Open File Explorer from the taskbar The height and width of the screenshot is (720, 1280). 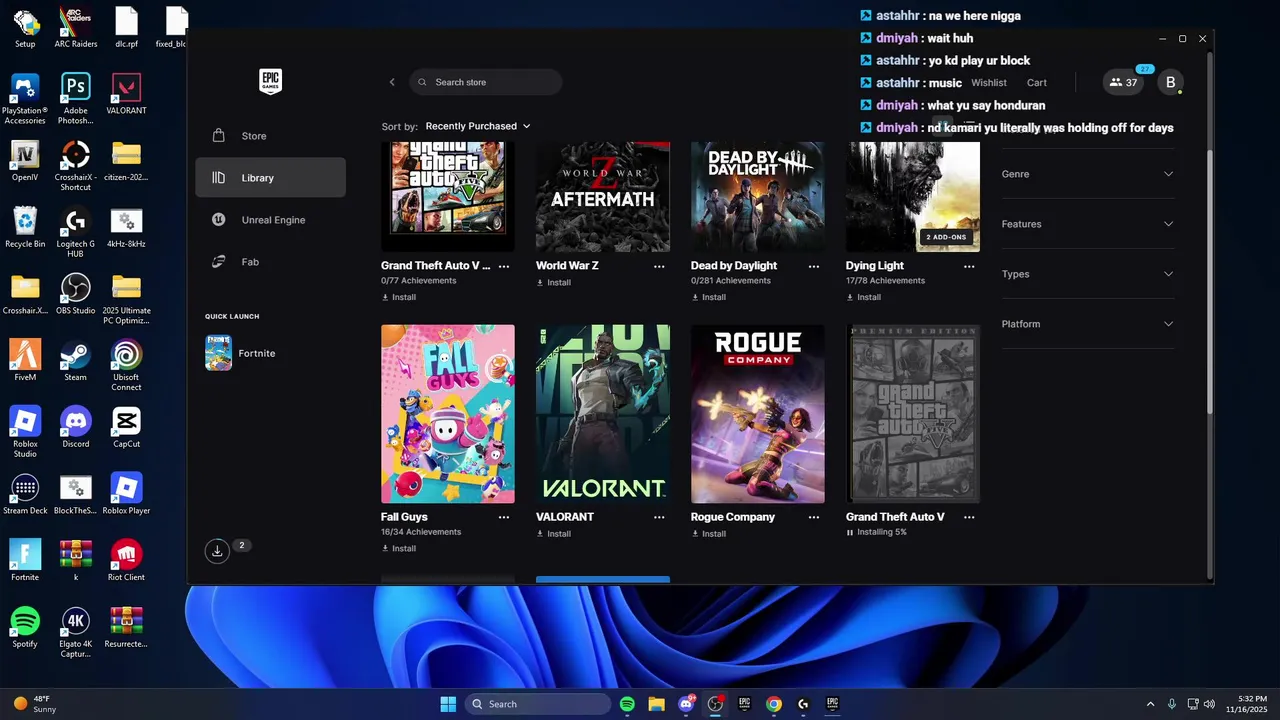click(x=656, y=704)
